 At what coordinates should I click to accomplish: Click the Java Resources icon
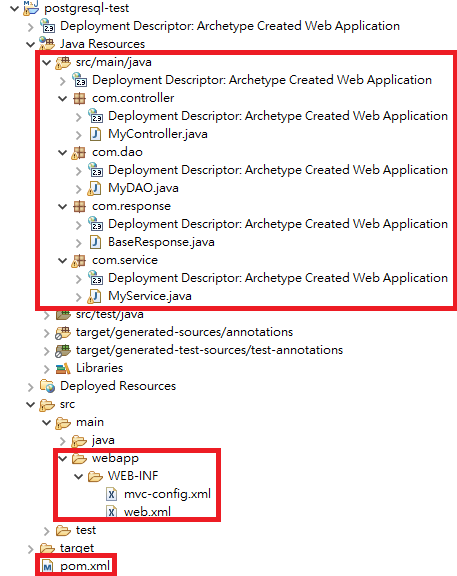(x=47, y=43)
